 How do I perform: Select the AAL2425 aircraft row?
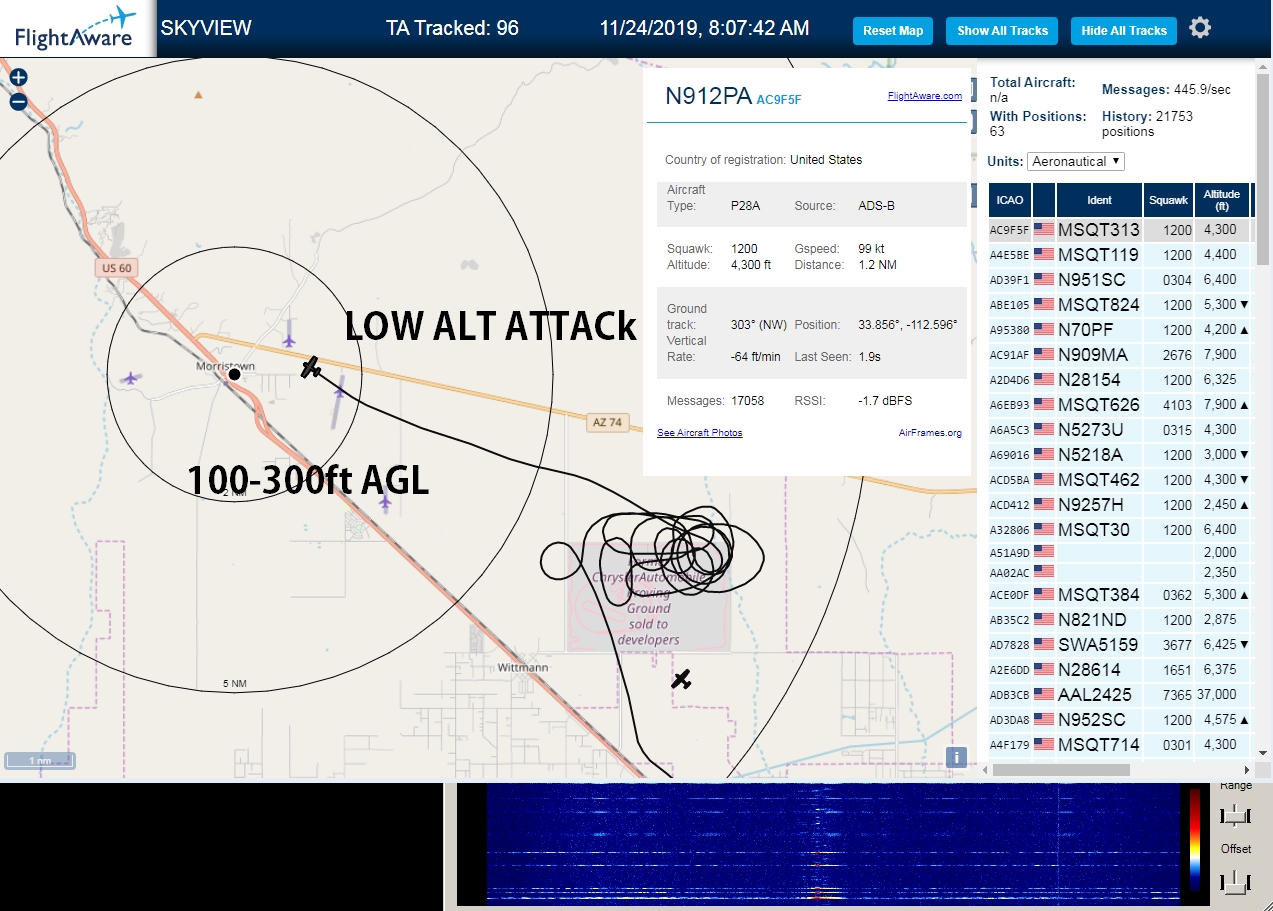pyautogui.click(x=1119, y=695)
